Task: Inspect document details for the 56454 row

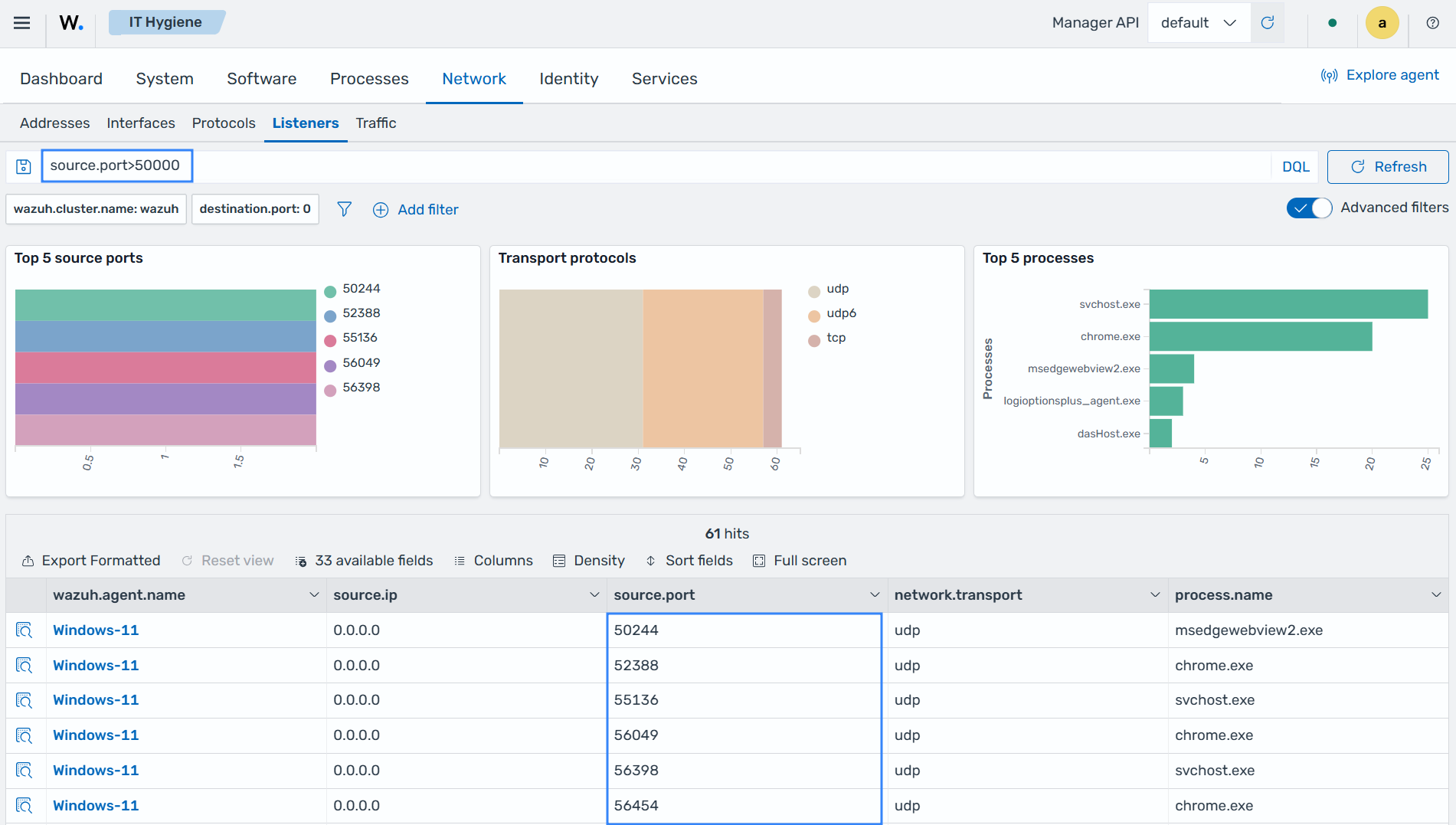Action: 25,806
